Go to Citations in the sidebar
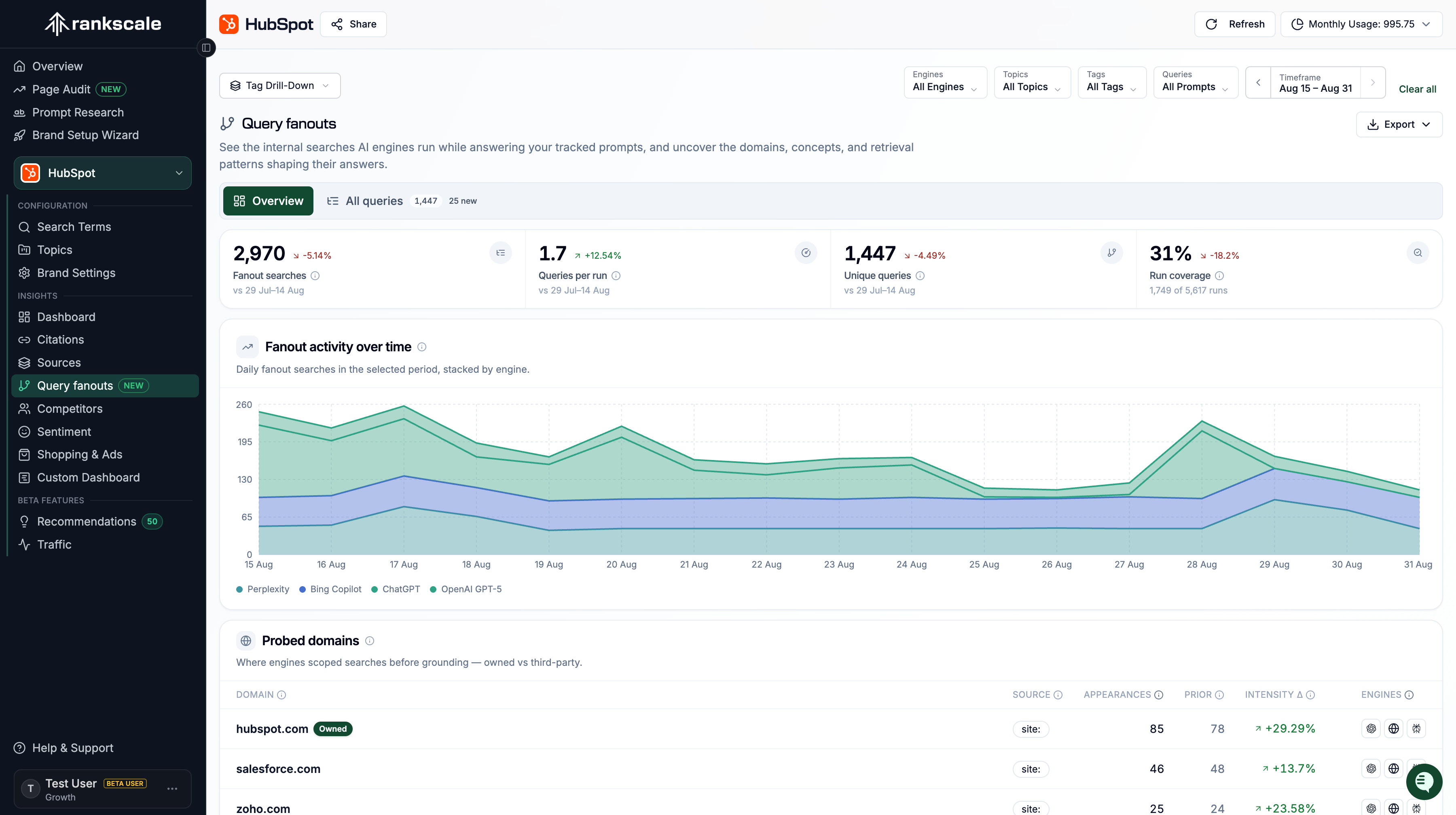1456x815 pixels. coord(105,340)
